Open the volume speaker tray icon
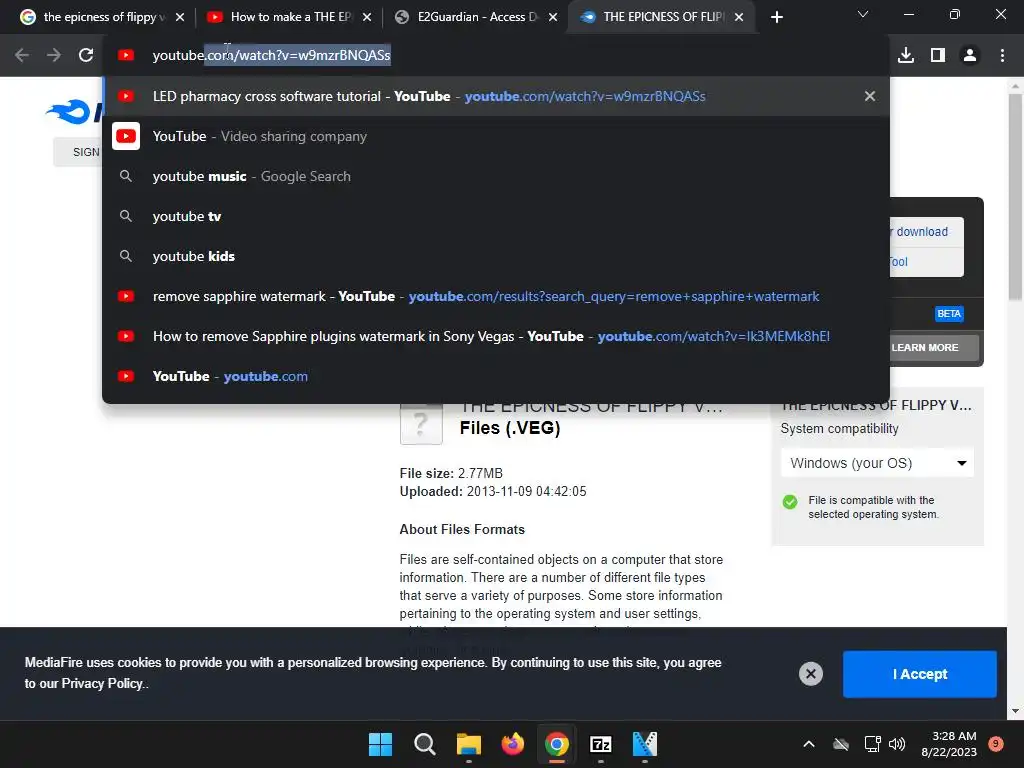Image resolution: width=1024 pixels, height=768 pixels. tap(897, 744)
